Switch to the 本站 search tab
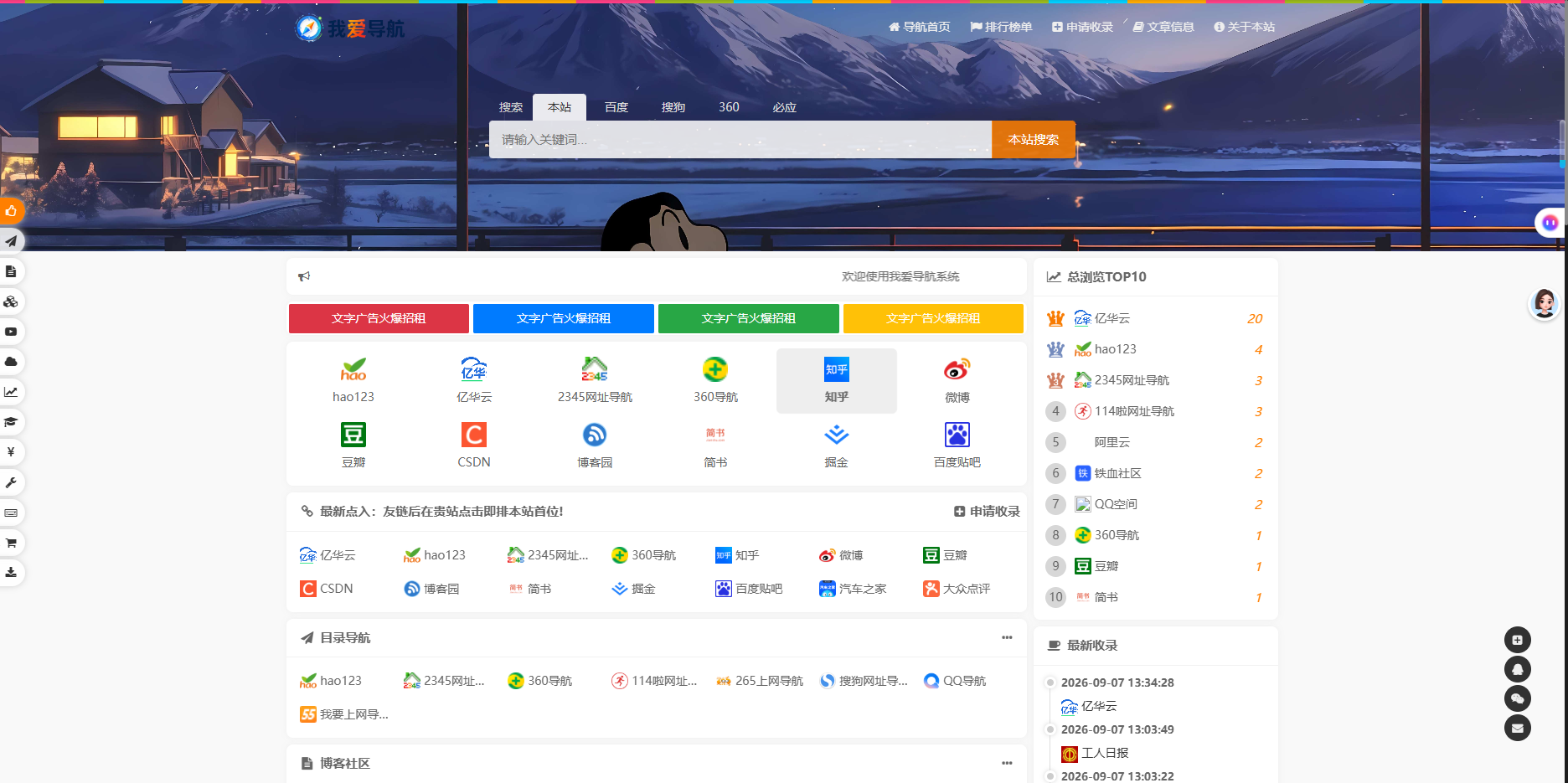The width and height of the screenshot is (1568, 783). pyautogui.click(x=560, y=107)
